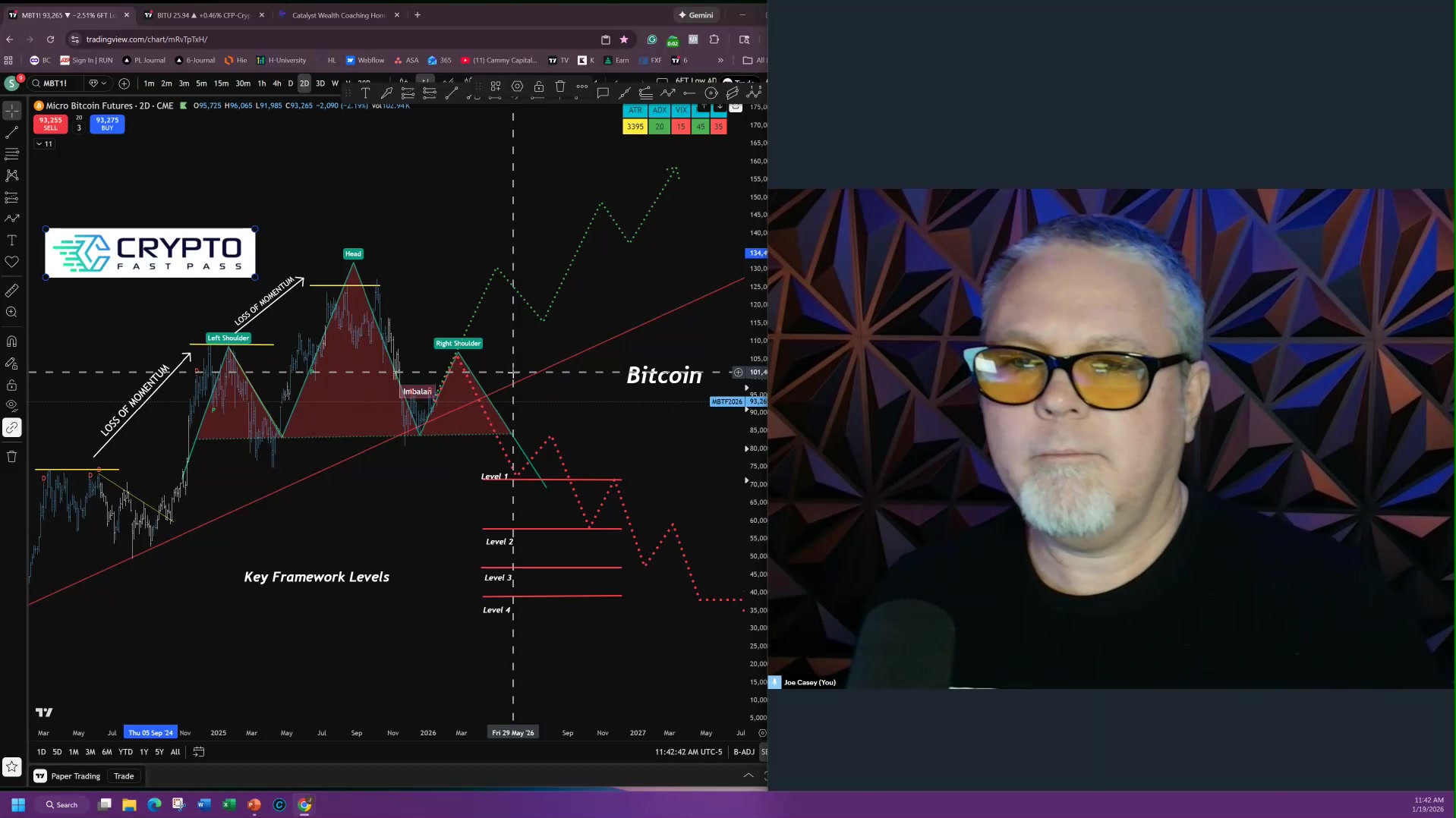Expand the collapsed indicators list labeled 11
The image size is (1456, 818).
44,144
